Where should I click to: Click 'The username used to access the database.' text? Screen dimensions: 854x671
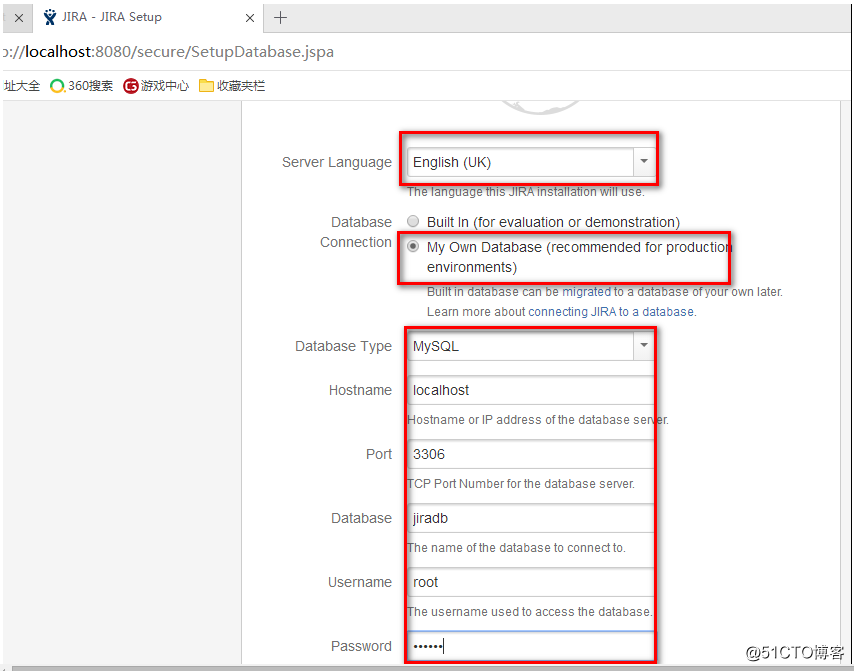pyautogui.click(x=529, y=612)
